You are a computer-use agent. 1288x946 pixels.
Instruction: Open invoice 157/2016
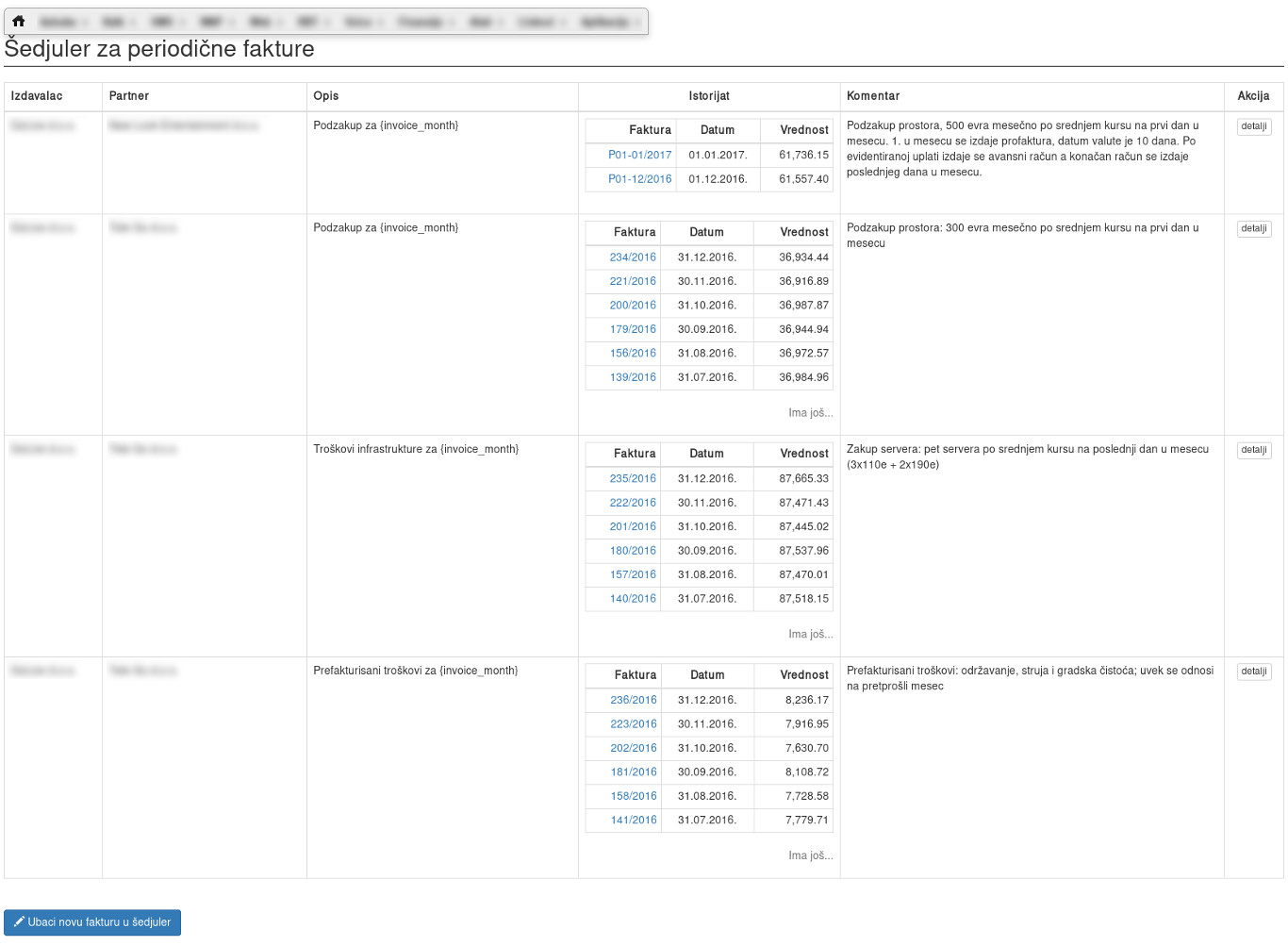pos(633,575)
